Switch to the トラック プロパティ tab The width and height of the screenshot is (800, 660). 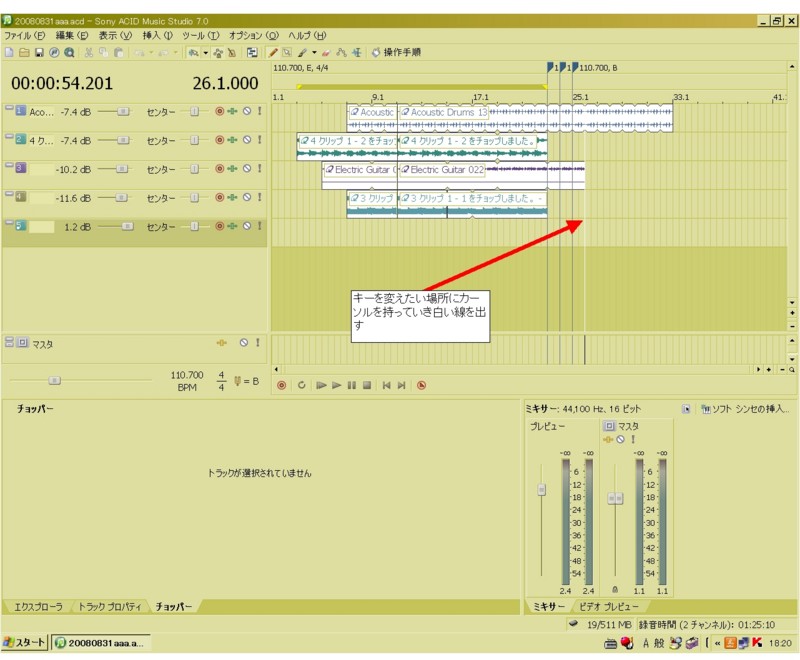click(x=109, y=607)
